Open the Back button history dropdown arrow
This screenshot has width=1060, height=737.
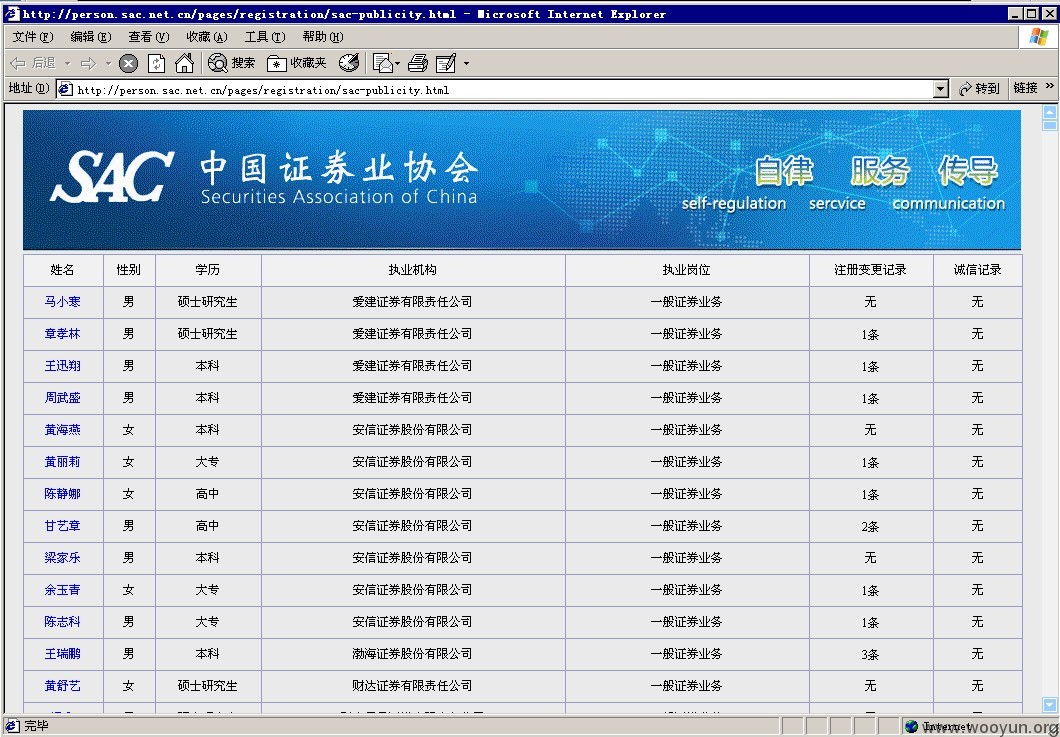pos(67,64)
